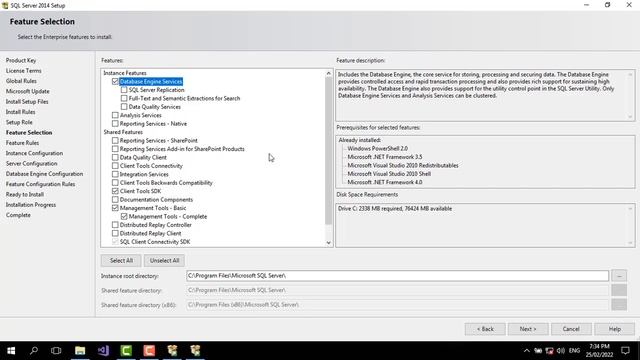The image size is (640, 360).
Task: Go to previous step with Back
Action: coord(485,329)
